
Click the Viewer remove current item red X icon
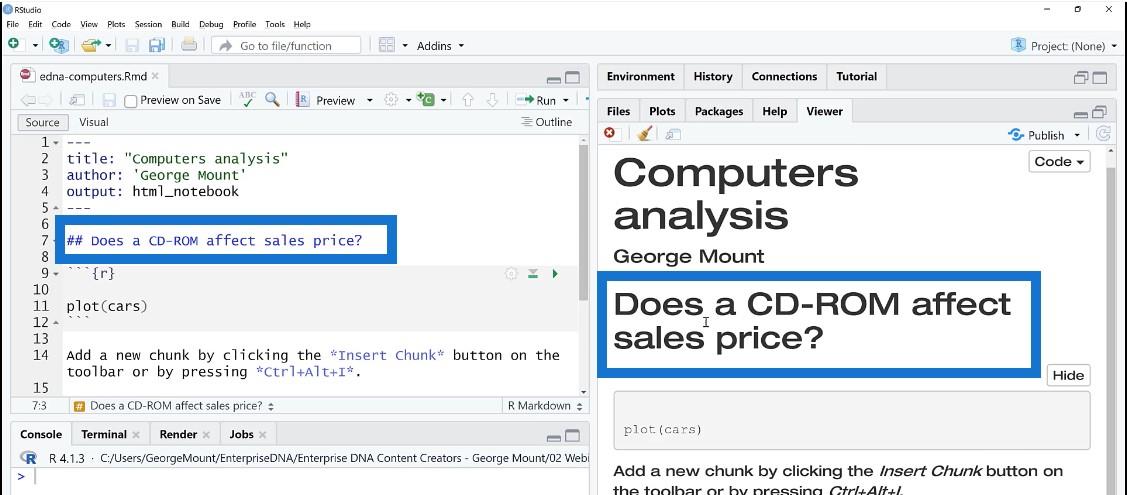click(x=610, y=134)
